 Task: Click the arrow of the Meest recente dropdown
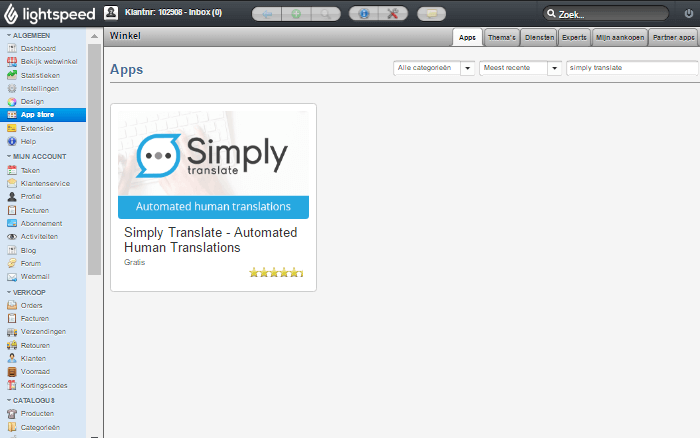(554, 68)
